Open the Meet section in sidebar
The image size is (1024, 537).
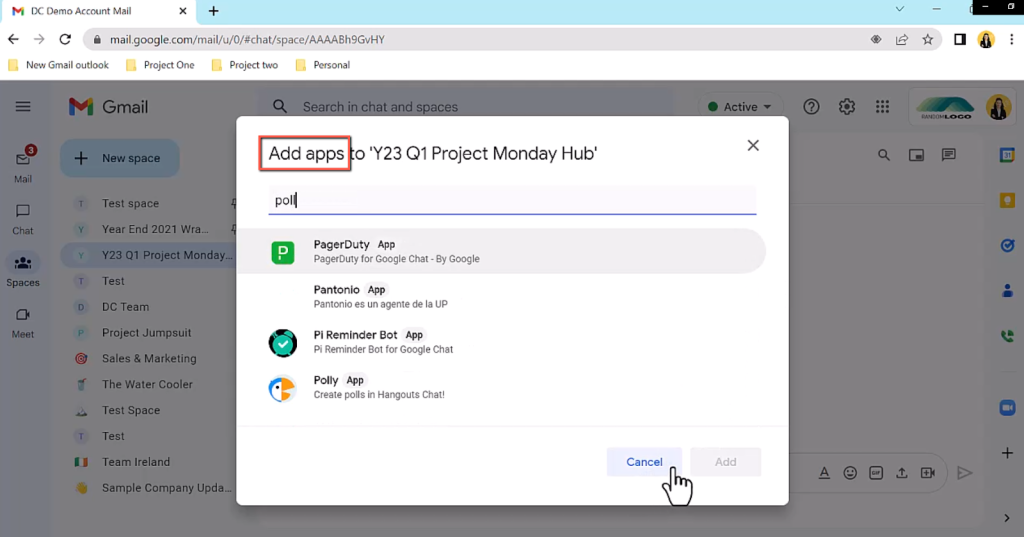[x=23, y=323]
